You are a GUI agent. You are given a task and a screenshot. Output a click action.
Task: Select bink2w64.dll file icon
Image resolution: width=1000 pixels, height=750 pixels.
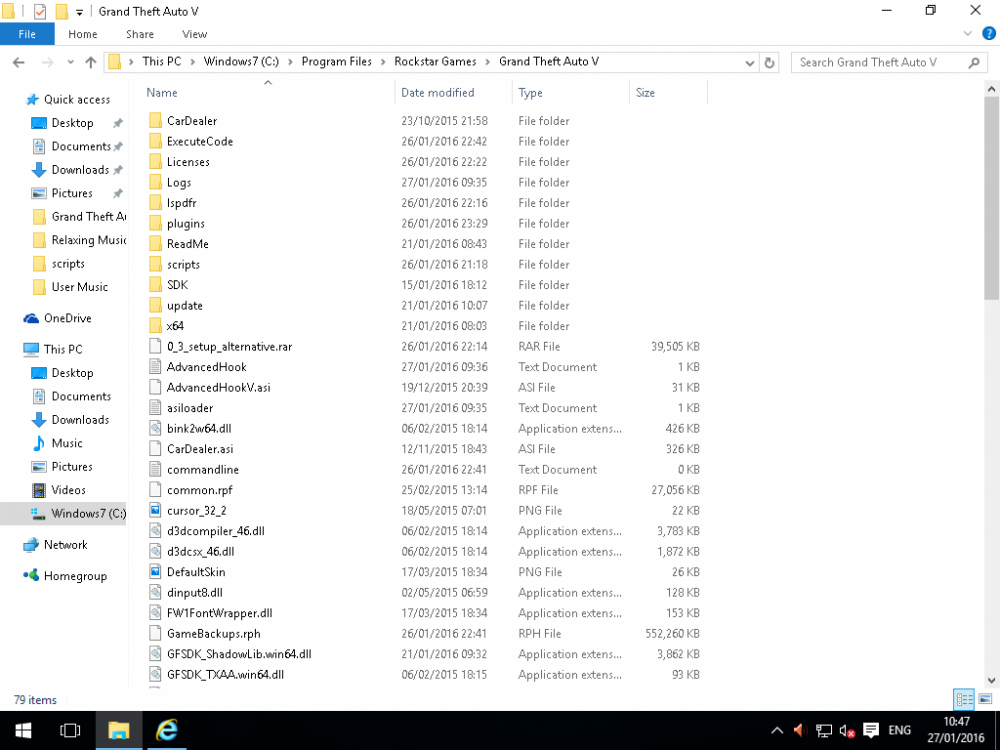tap(155, 428)
